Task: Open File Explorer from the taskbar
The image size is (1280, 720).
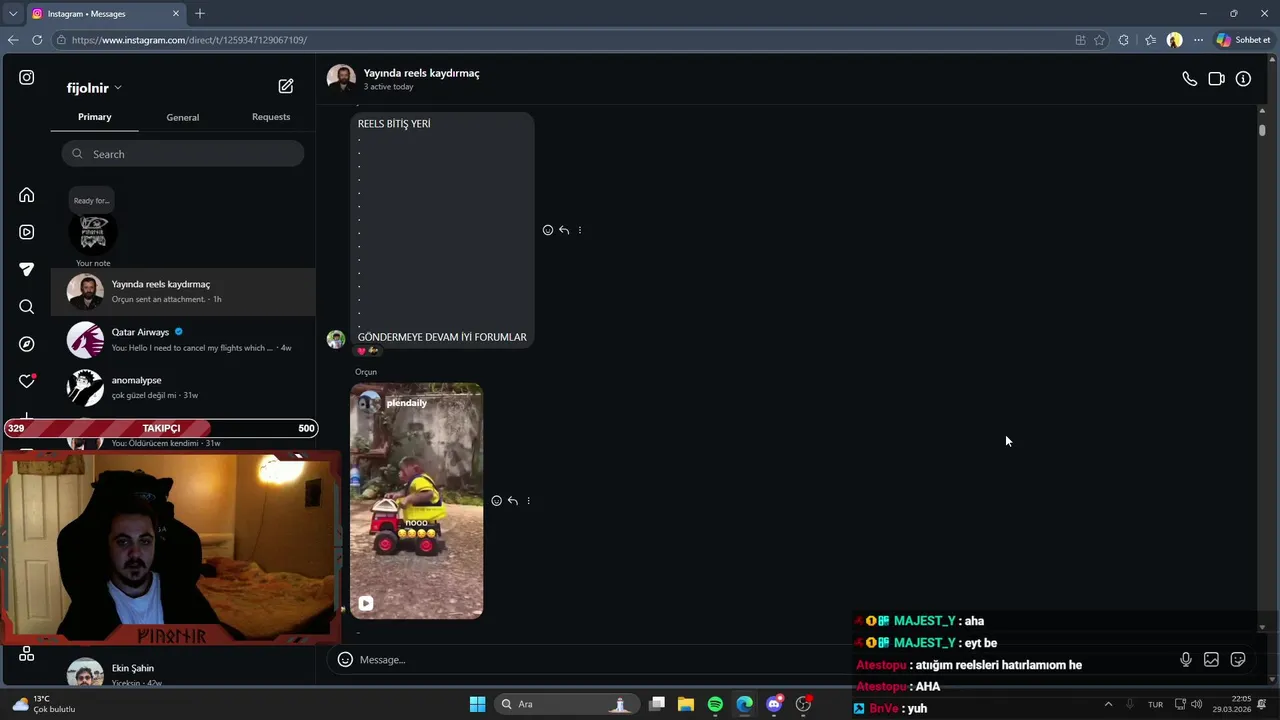Action: 686,704
